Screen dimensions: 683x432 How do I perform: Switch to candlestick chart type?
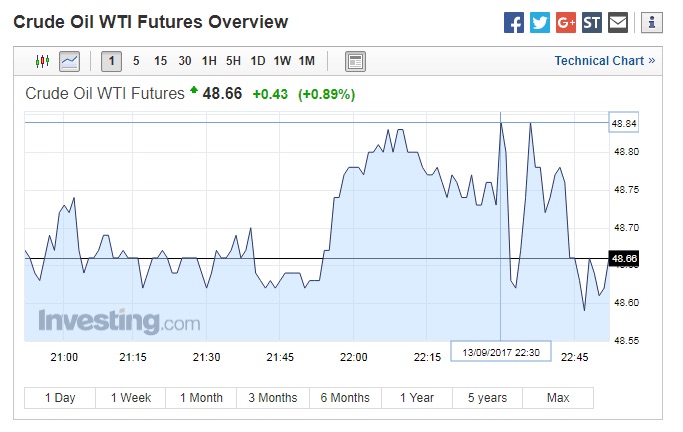coord(42,61)
